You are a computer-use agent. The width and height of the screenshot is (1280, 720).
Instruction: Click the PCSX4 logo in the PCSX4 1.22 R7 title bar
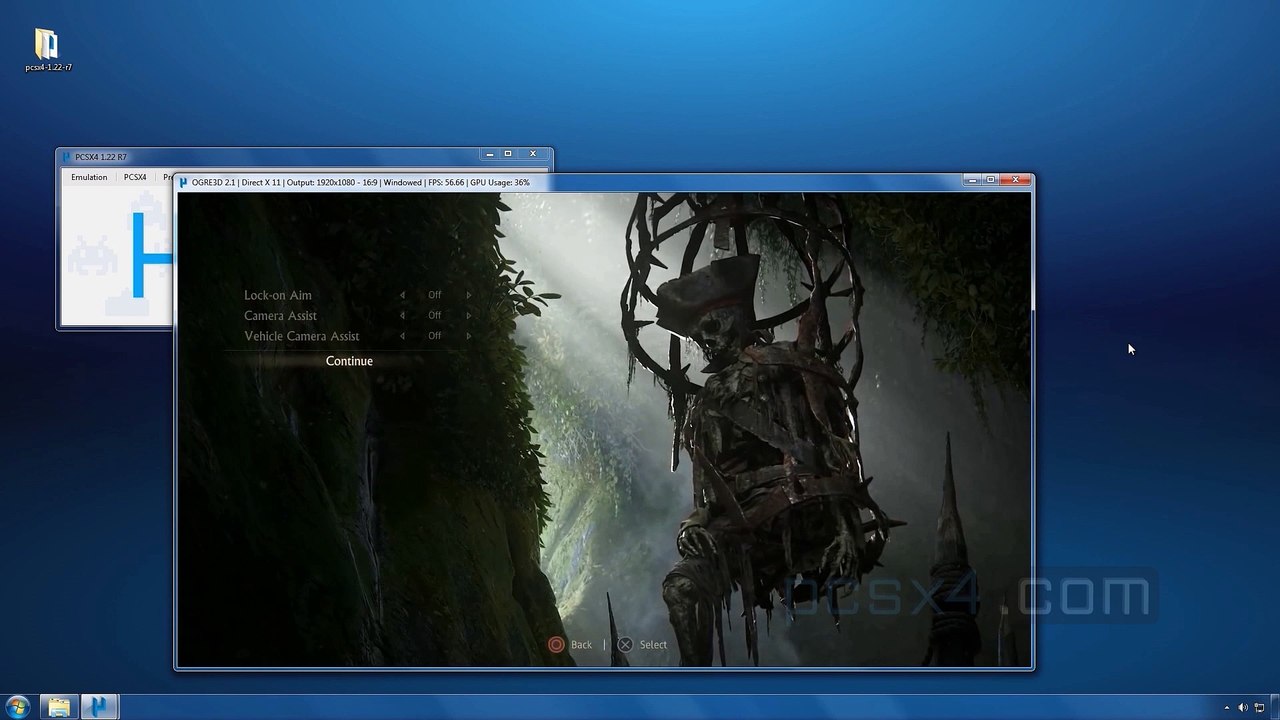click(67, 157)
